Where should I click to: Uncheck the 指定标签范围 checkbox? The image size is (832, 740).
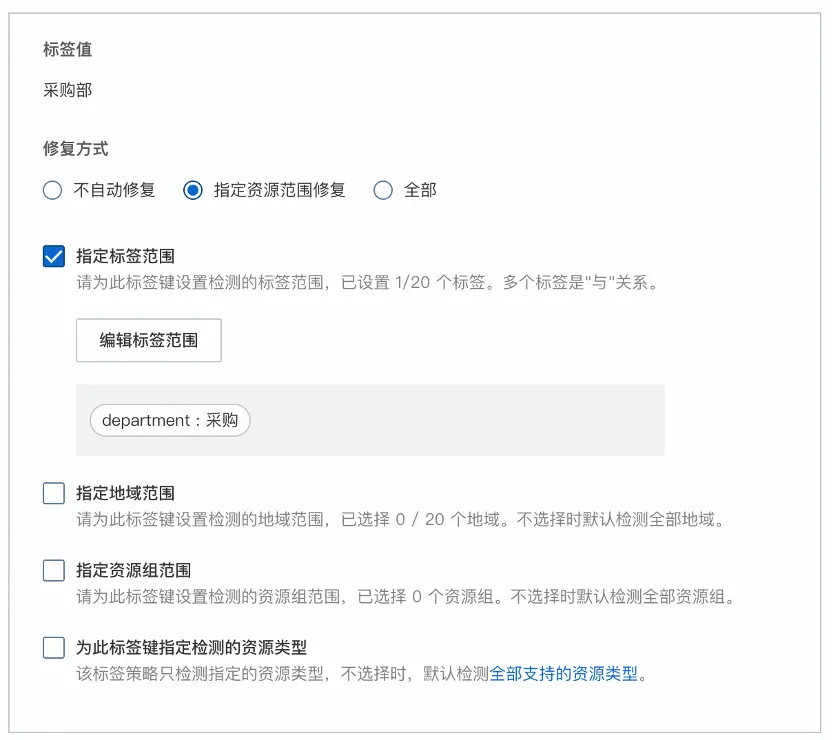tap(54, 257)
